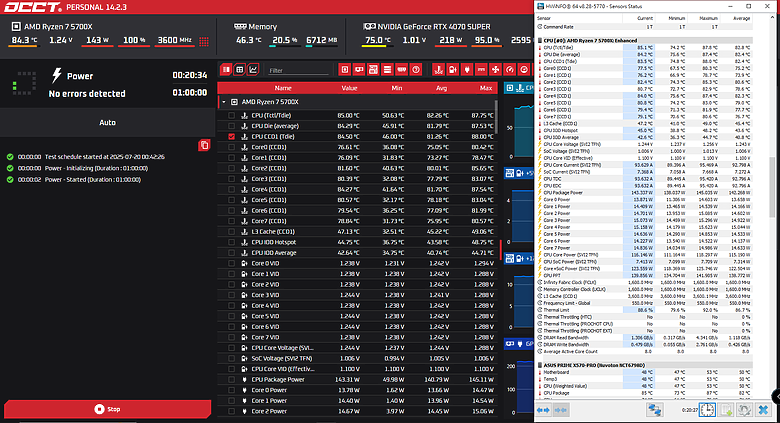Screen dimensions: 780x423
Task: Check the Core 0 VID checkbox
Action: 231,263
